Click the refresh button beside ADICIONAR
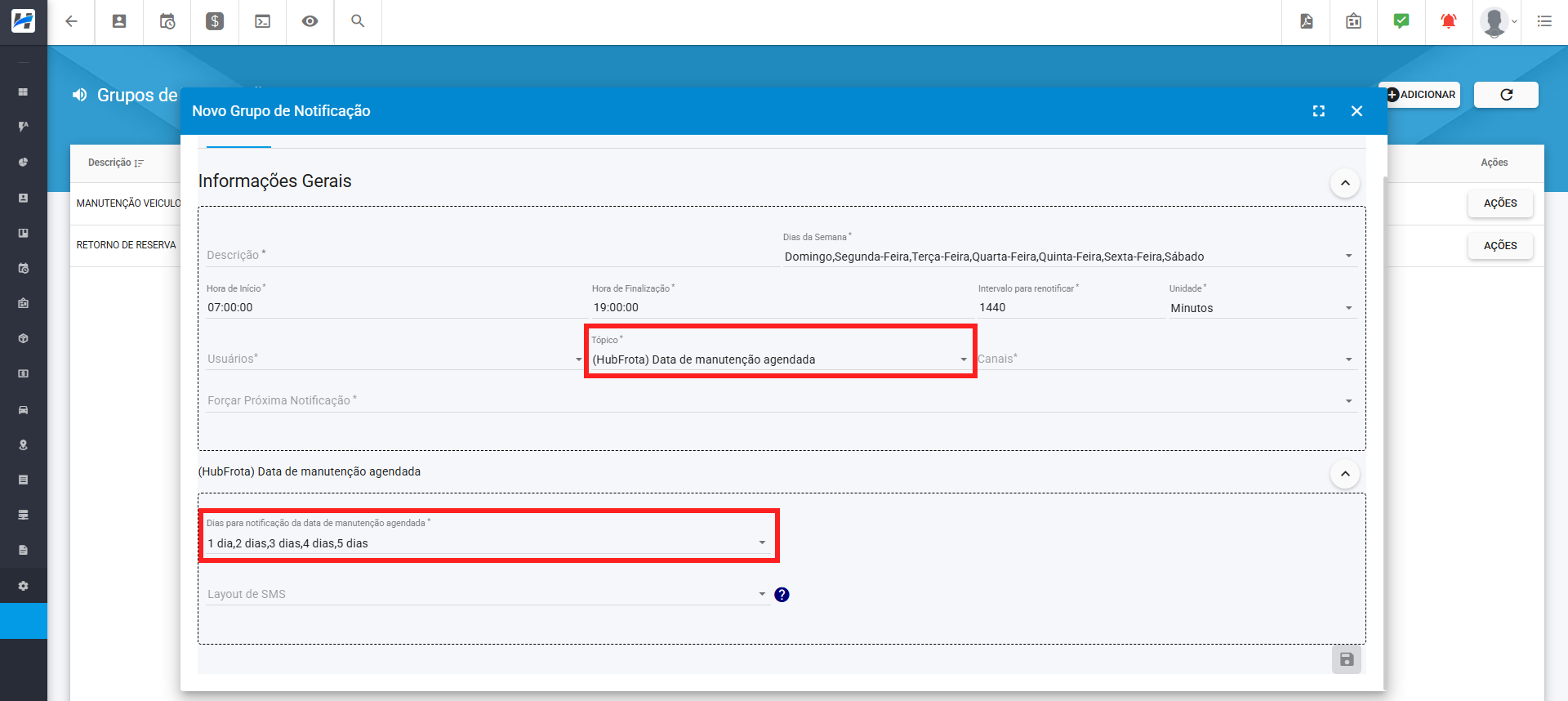 pyautogui.click(x=1506, y=95)
